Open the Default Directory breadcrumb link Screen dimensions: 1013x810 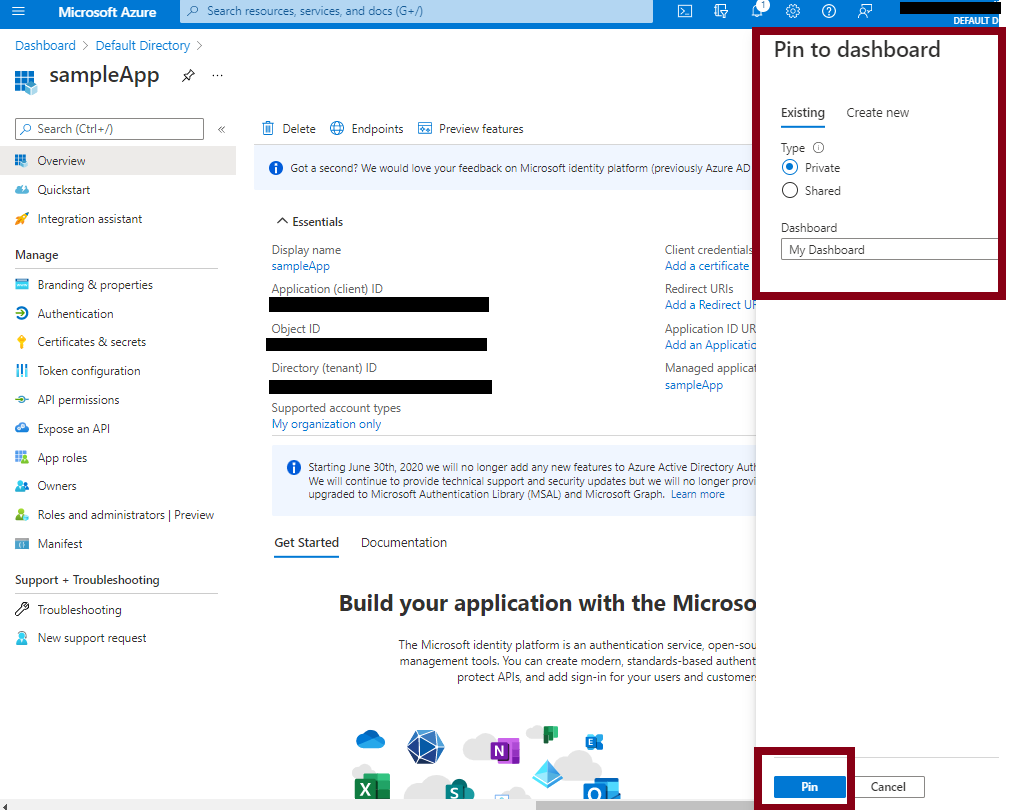pyautogui.click(x=143, y=45)
